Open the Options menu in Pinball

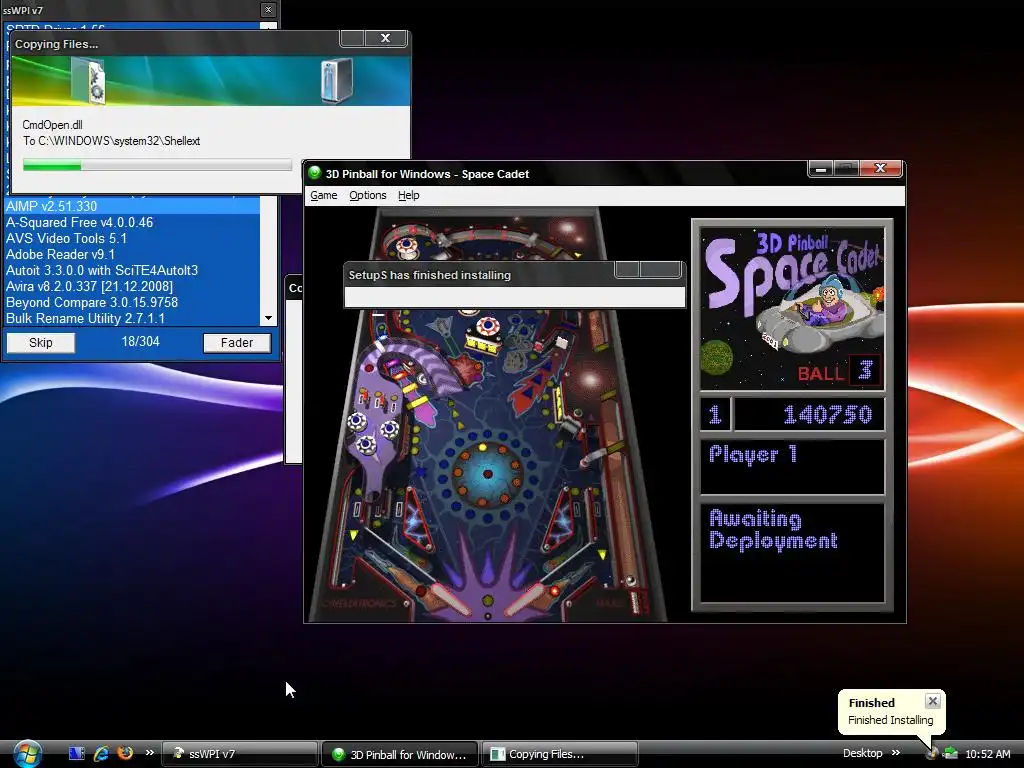368,195
